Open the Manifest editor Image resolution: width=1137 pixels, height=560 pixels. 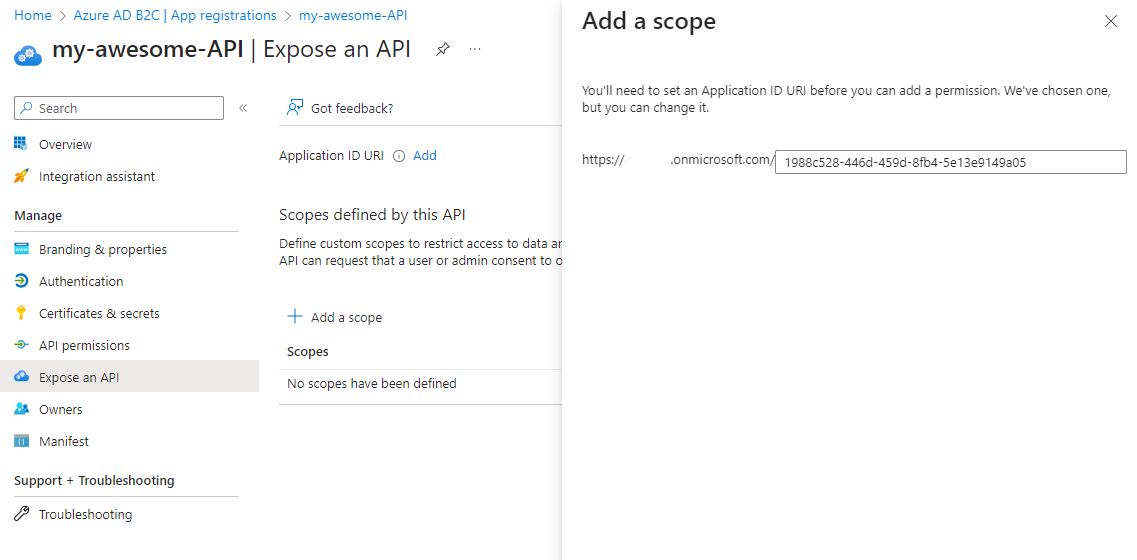(x=64, y=441)
